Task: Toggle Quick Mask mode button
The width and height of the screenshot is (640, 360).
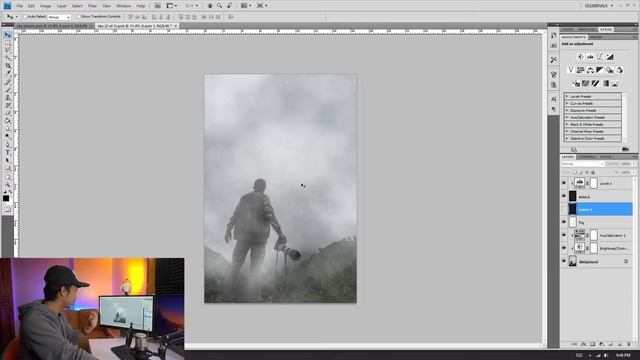Action: pos(7,210)
